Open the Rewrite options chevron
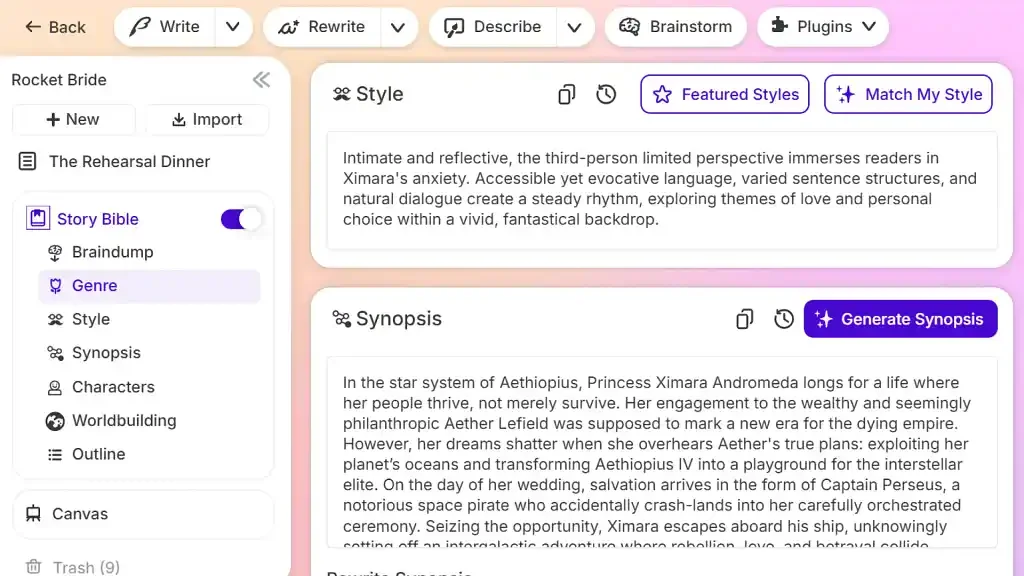This screenshot has height=576, width=1024. [398, 27]
